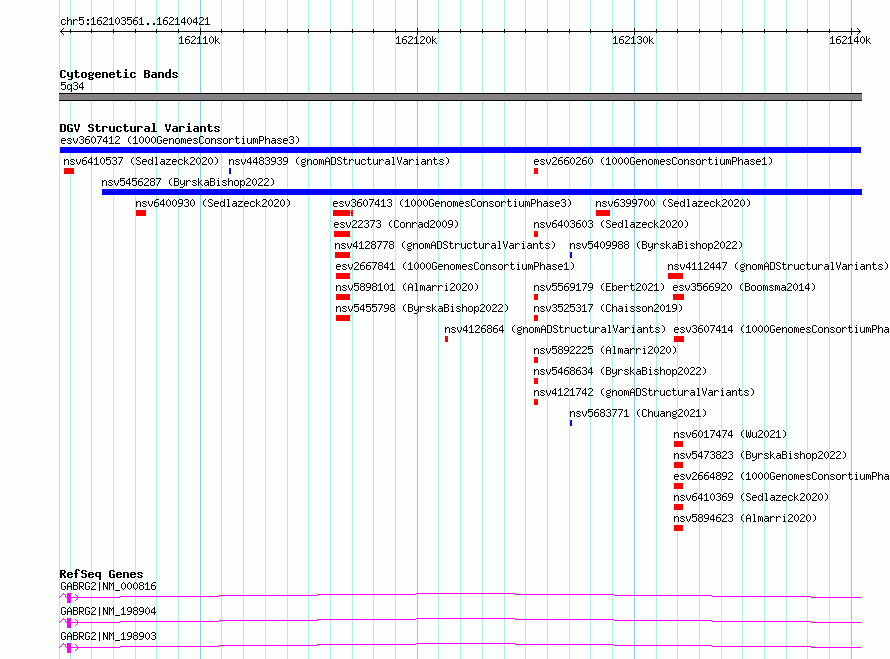Viewport: 890px width, 659px height.
Task: Open the esv3607414 variant label
Action: pyautogui.click(x=781, y=329)
